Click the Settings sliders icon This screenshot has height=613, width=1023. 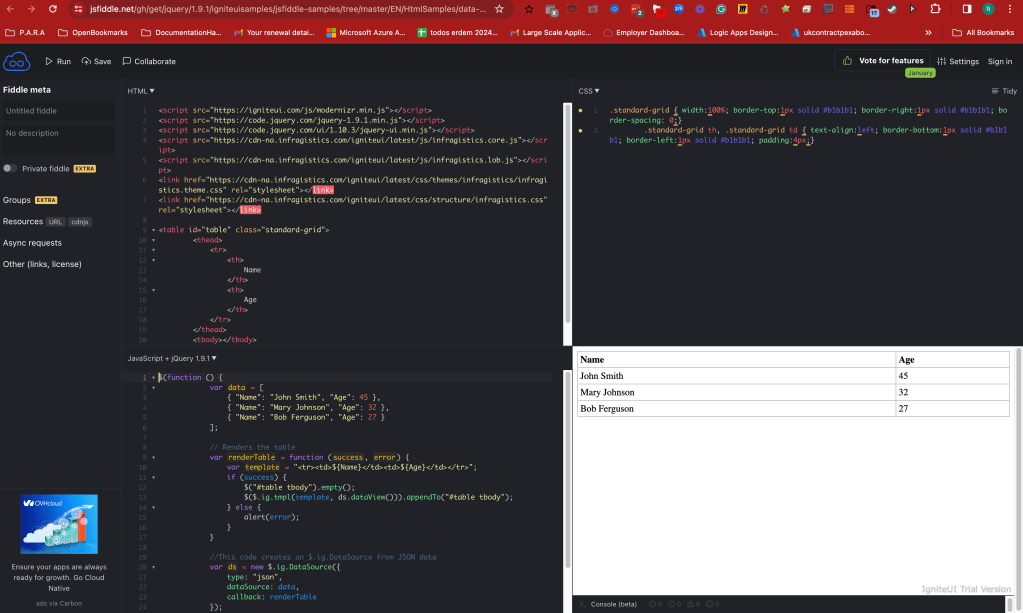click(x=941, y=61)
